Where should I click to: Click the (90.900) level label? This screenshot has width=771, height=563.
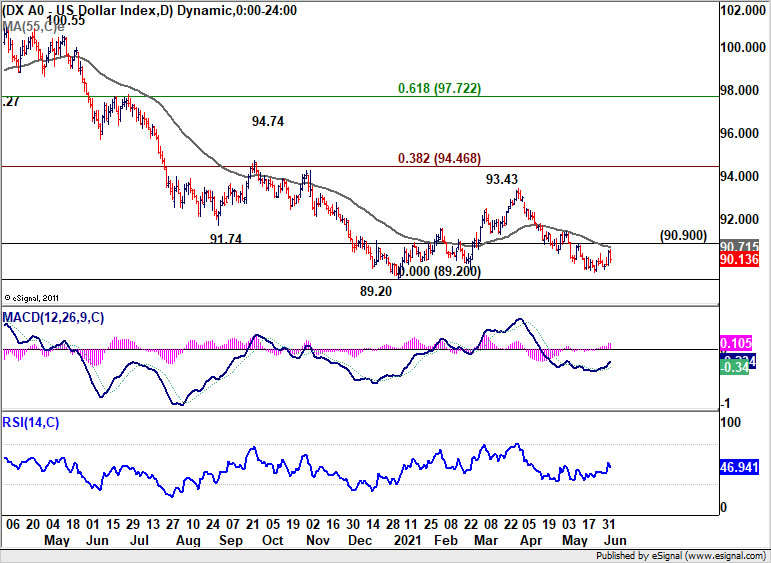(x=683, y=236)
